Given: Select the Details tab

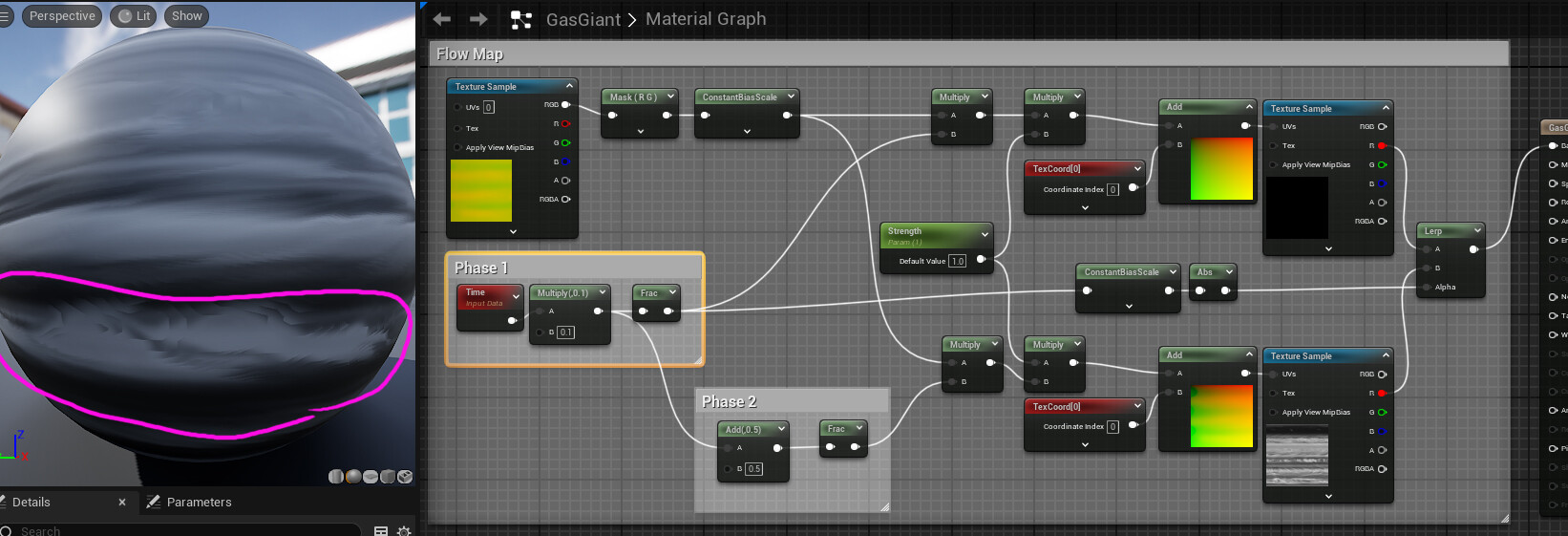Looking at the screenshot, I should [x=32, y=502].
